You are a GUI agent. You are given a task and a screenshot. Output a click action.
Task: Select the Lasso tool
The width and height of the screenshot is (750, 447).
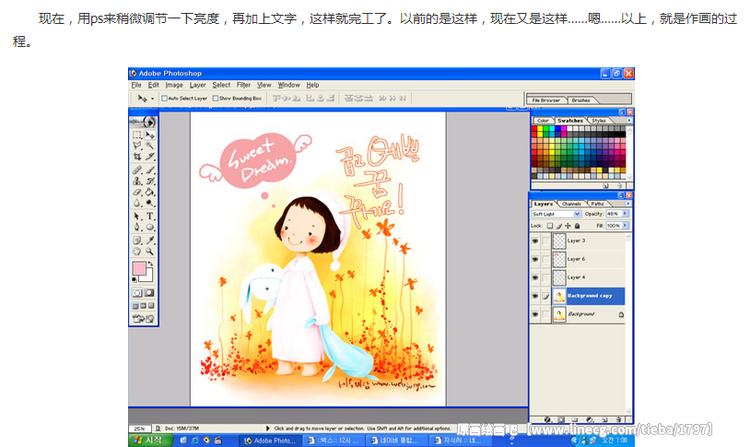[137, 145]
